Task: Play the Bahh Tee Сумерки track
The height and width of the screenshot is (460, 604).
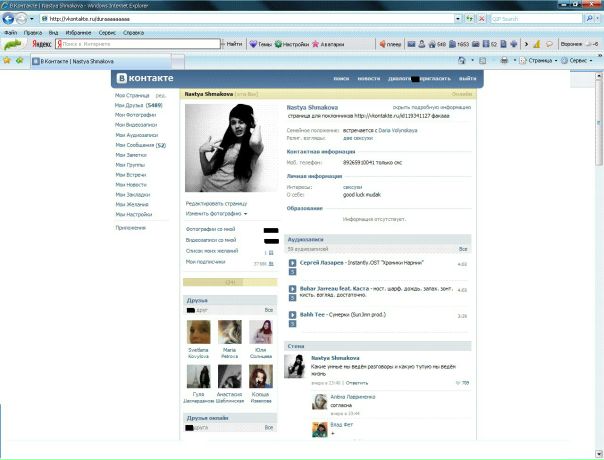Action: (291, 316)
